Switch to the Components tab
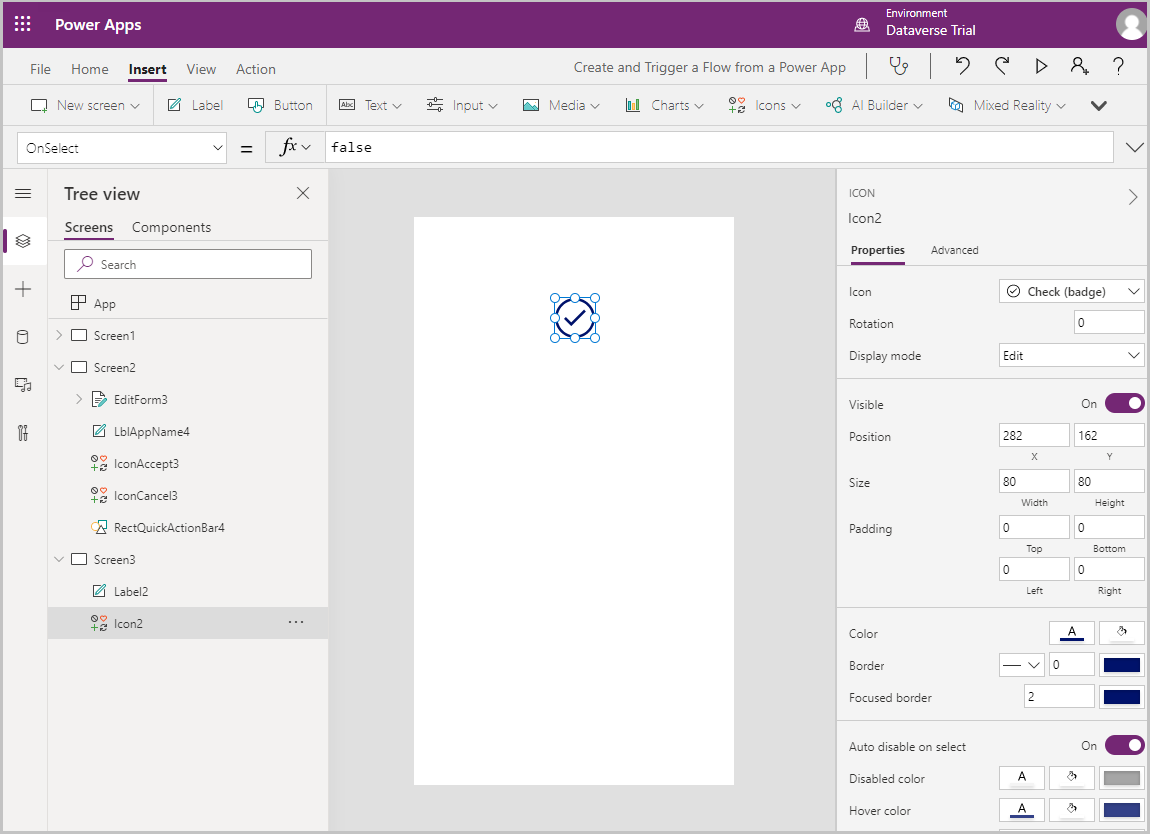This screenshot has width=1150, height=834. click(172, 227)
